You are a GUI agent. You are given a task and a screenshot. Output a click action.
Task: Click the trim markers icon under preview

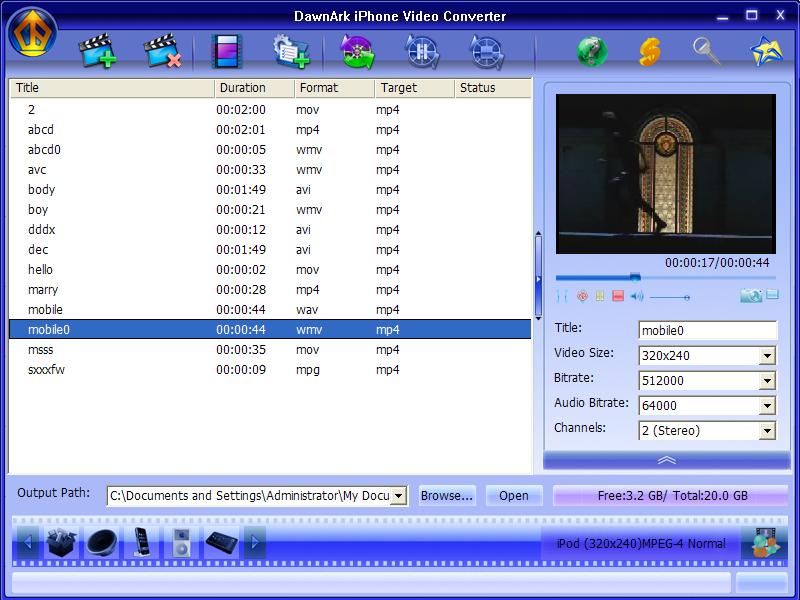click(x=562, y=296)
